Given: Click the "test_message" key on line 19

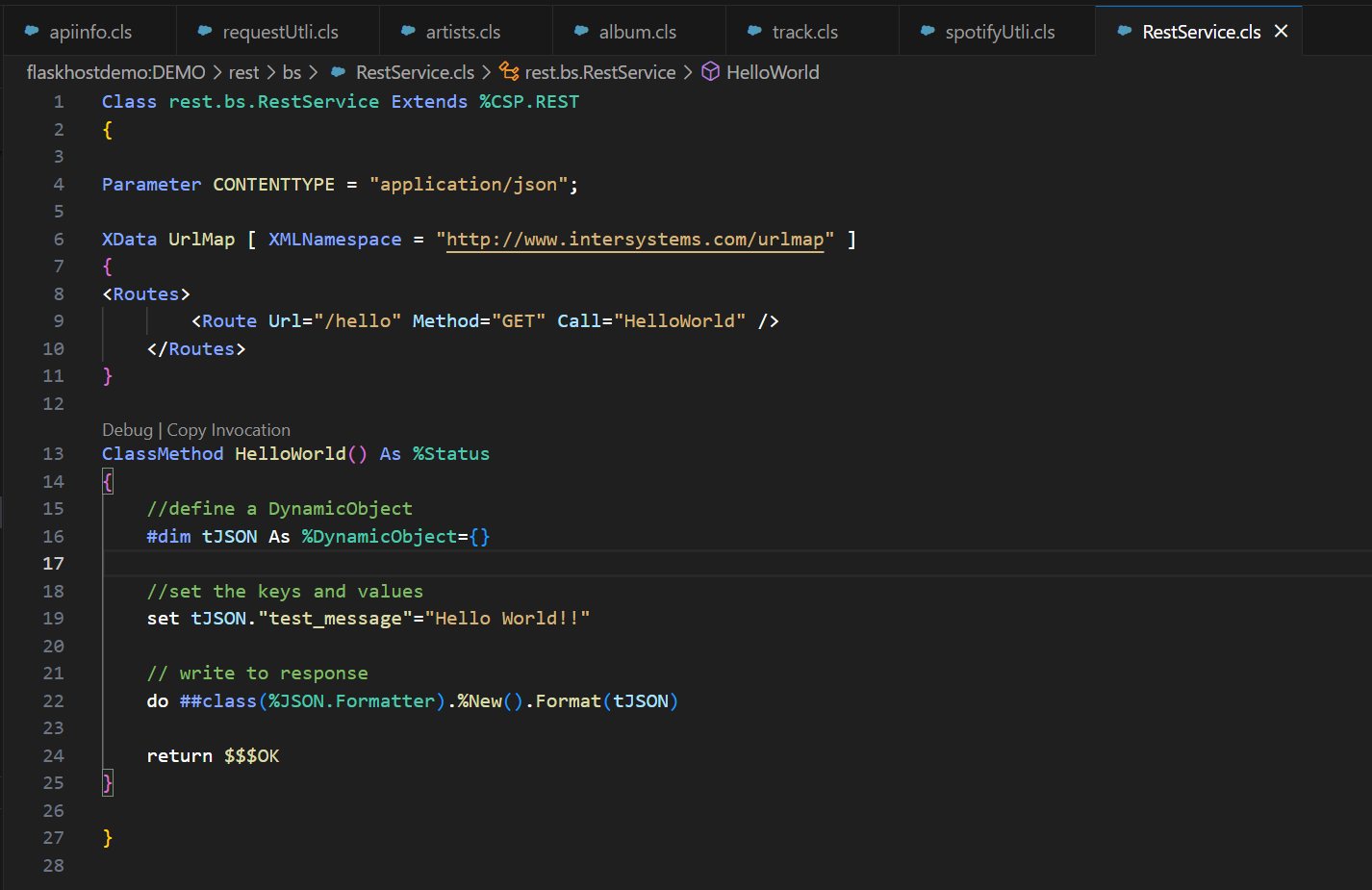Looking at the screenshot, I should 335,619.
